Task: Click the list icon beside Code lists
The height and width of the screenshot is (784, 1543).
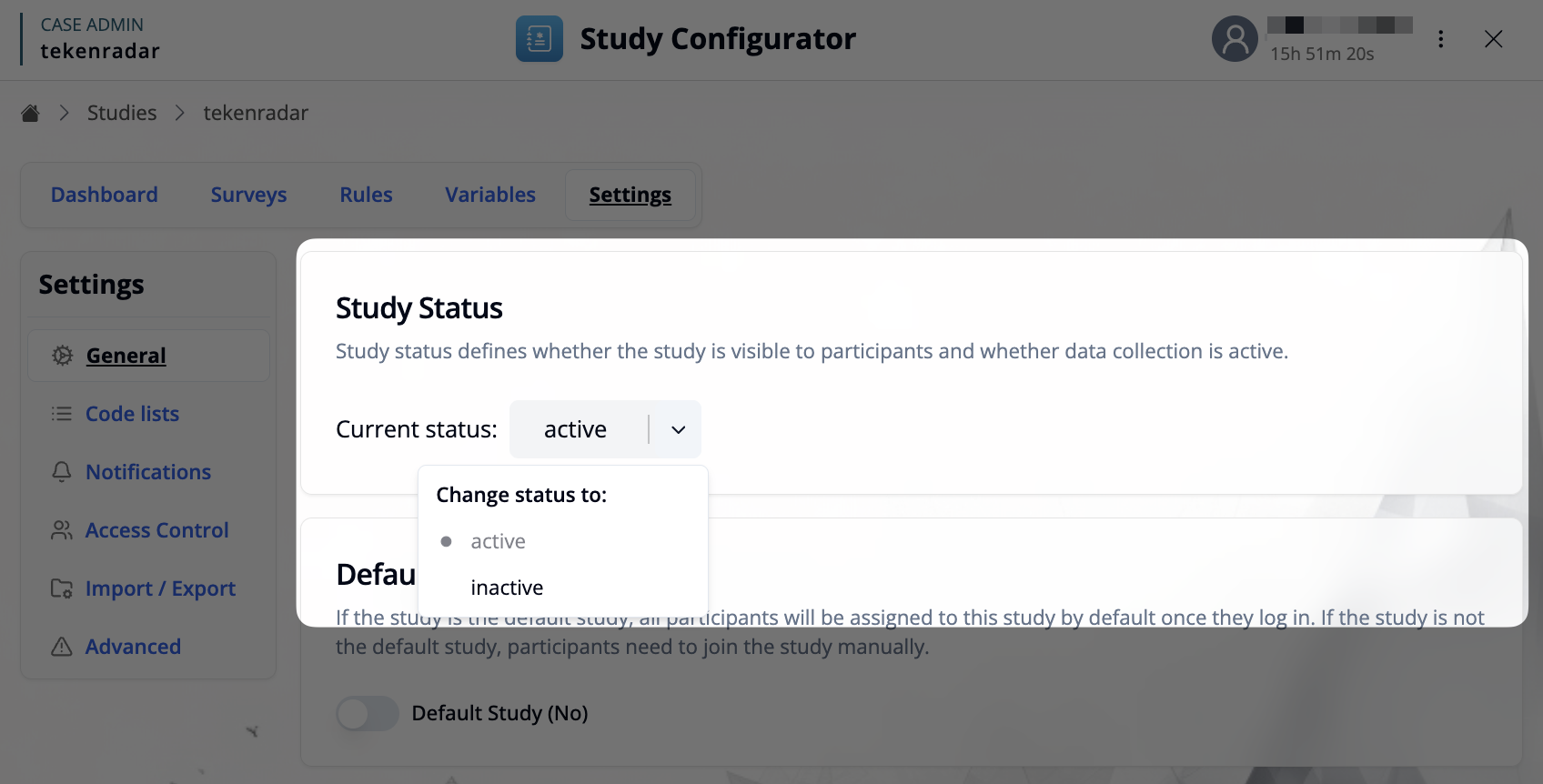Action: (62, 414)
